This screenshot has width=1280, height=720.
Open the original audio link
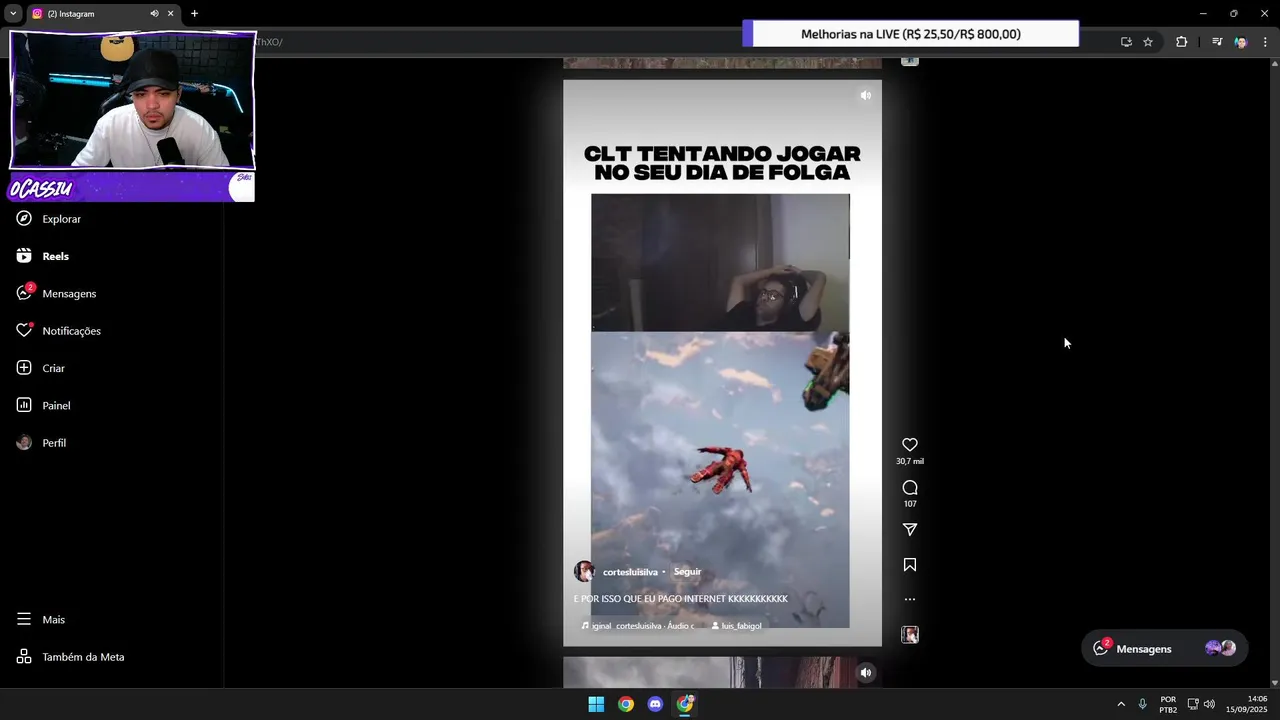click(640, 626)
